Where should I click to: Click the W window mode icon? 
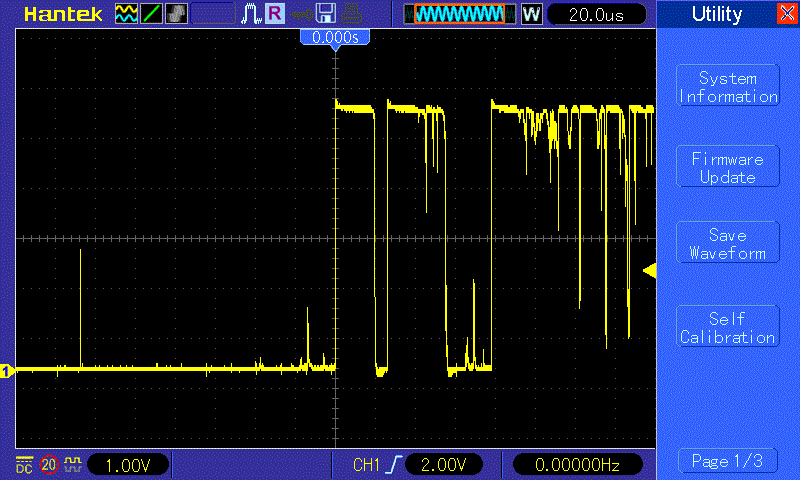tap(531, 14)
